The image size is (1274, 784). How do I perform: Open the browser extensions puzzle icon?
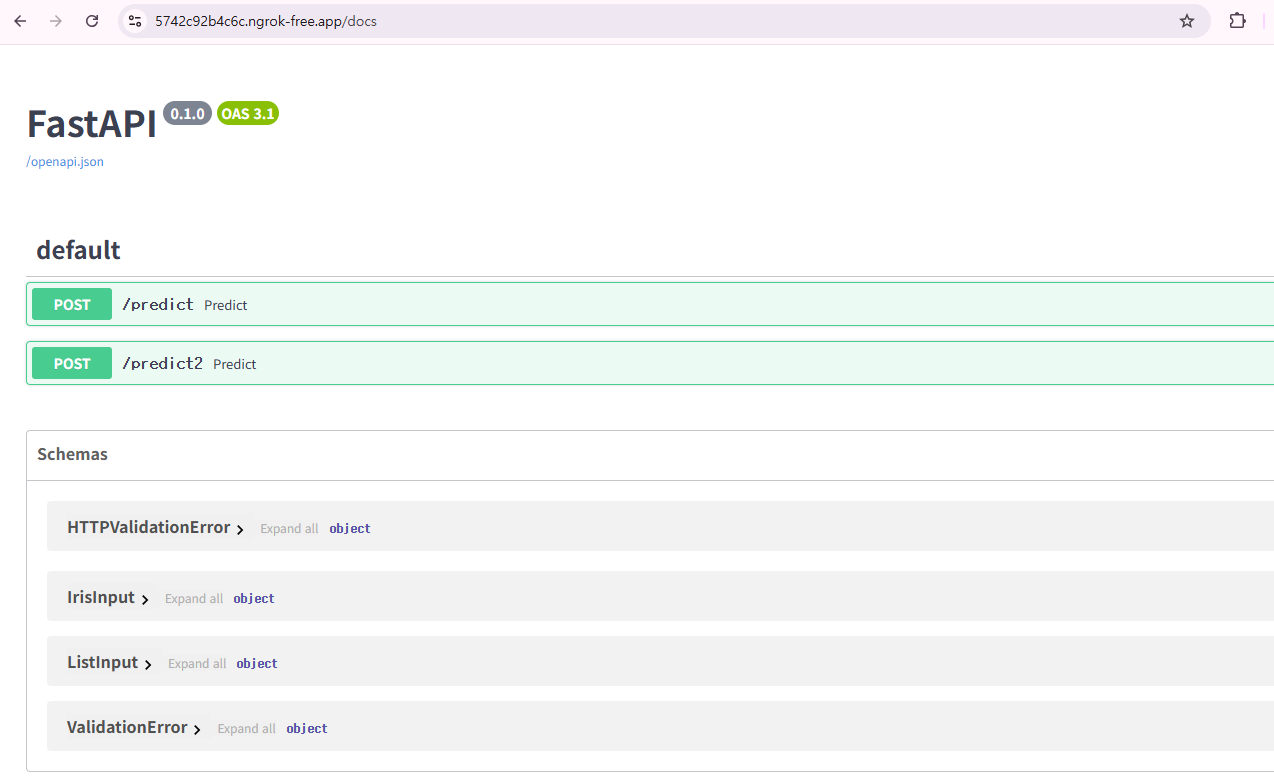click(x=1238, y=21)
